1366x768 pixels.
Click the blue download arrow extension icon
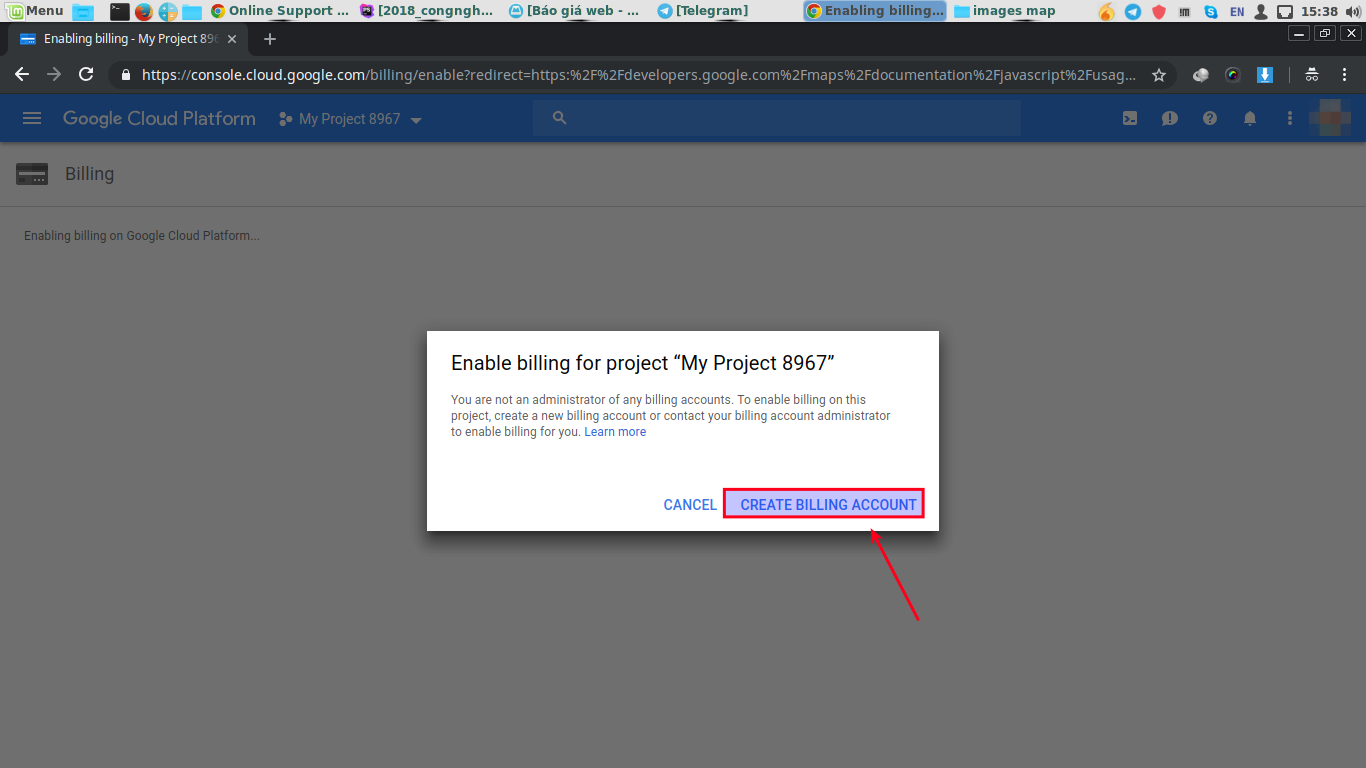(1265, 75)
